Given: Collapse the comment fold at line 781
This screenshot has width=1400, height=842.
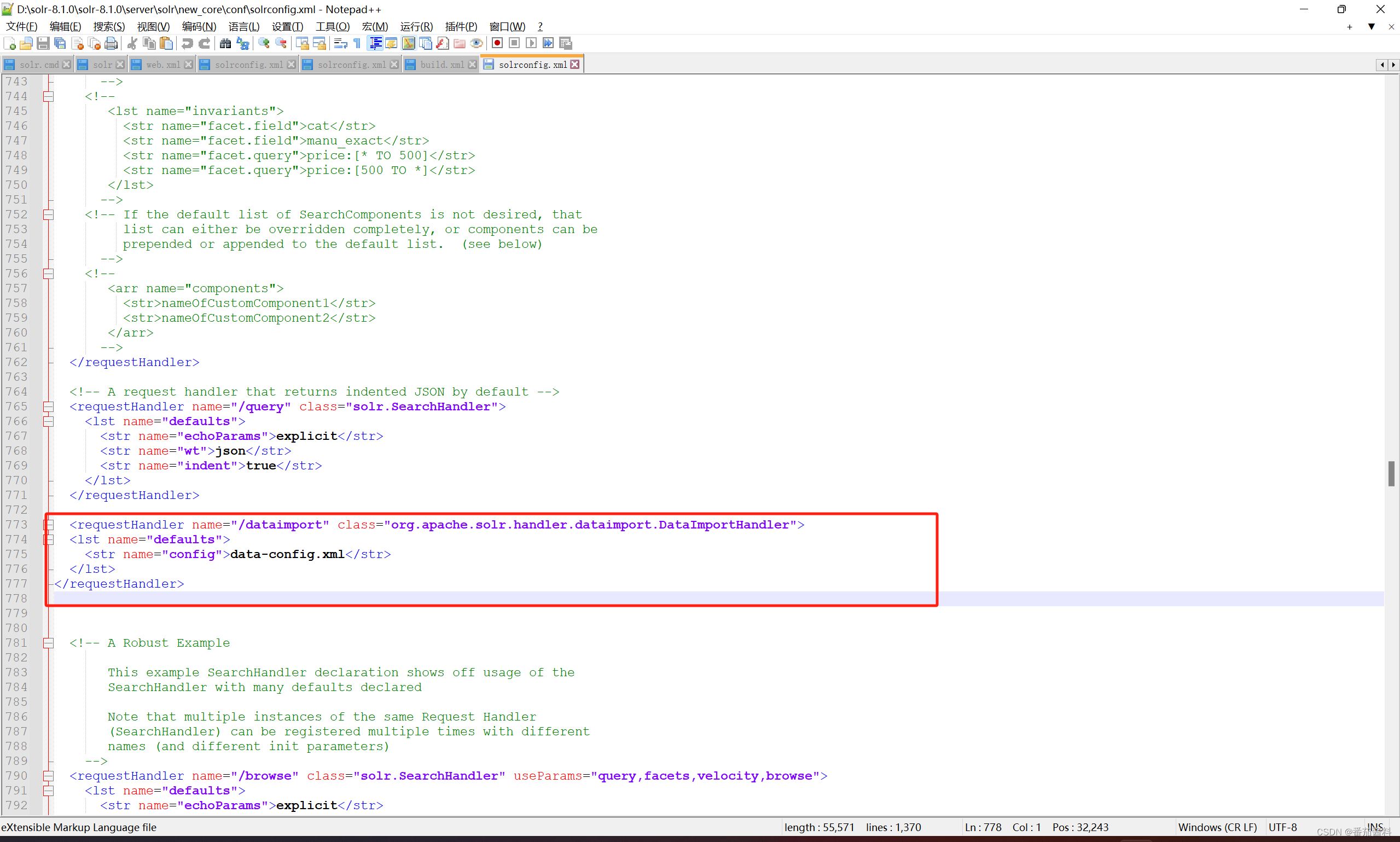Looking at the screenshot, I should 49,643.
